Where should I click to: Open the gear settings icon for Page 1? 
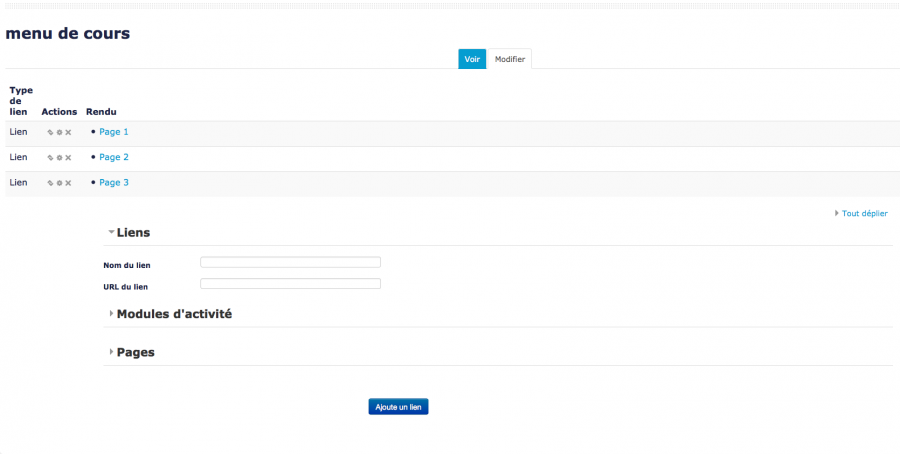click(59, 132)
